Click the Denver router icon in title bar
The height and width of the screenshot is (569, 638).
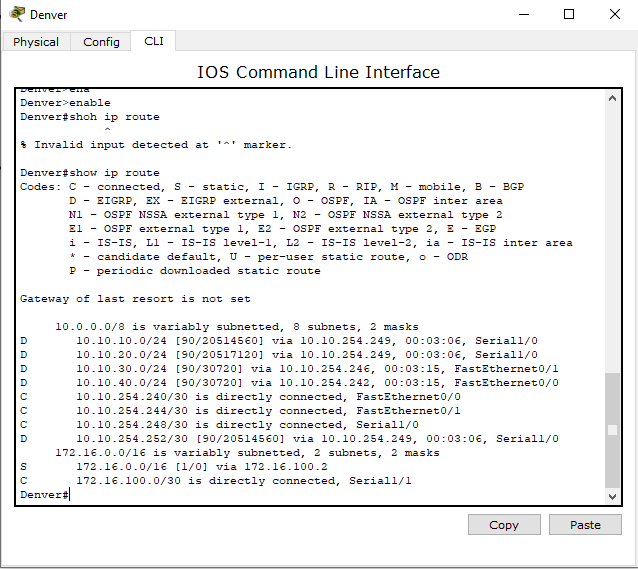click(x=17, y=14)
